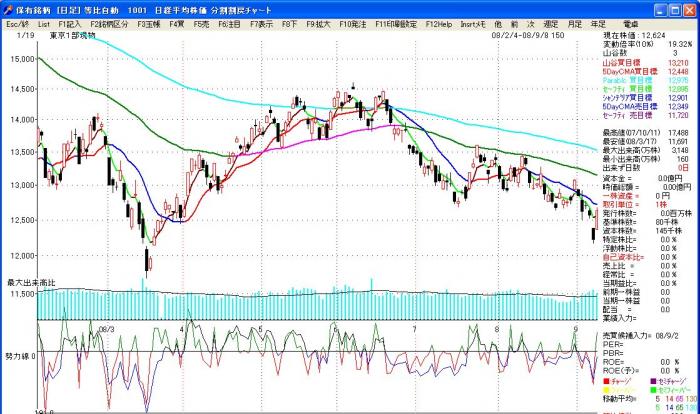Click the 山谷買目標 13,210 row

pyautogui.click(x=646, y=63)
